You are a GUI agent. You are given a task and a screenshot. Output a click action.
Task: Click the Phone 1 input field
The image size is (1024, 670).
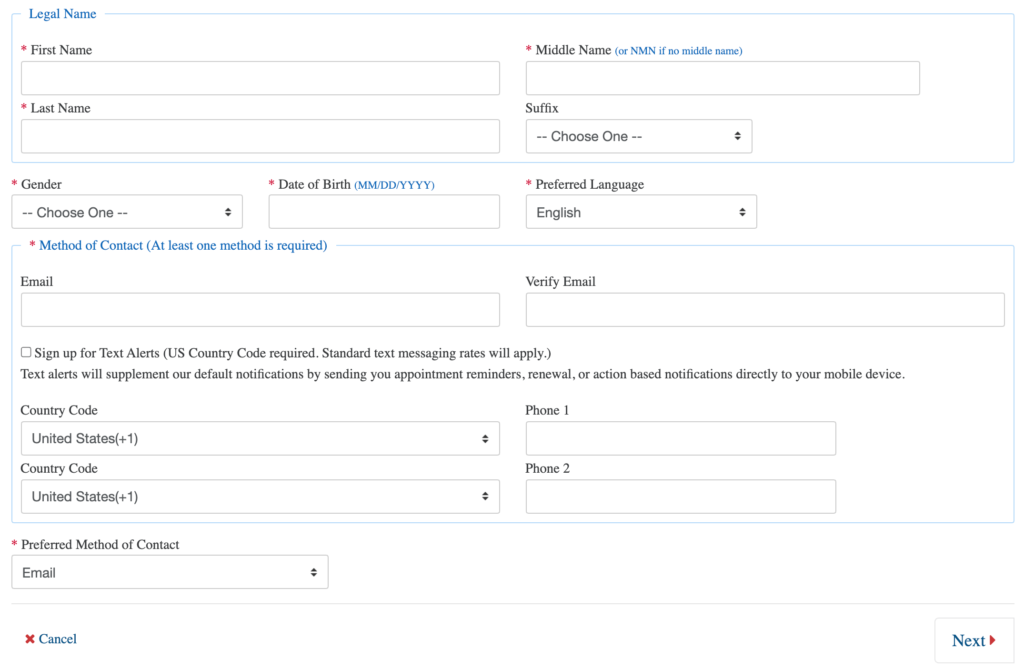coord(680,438)
